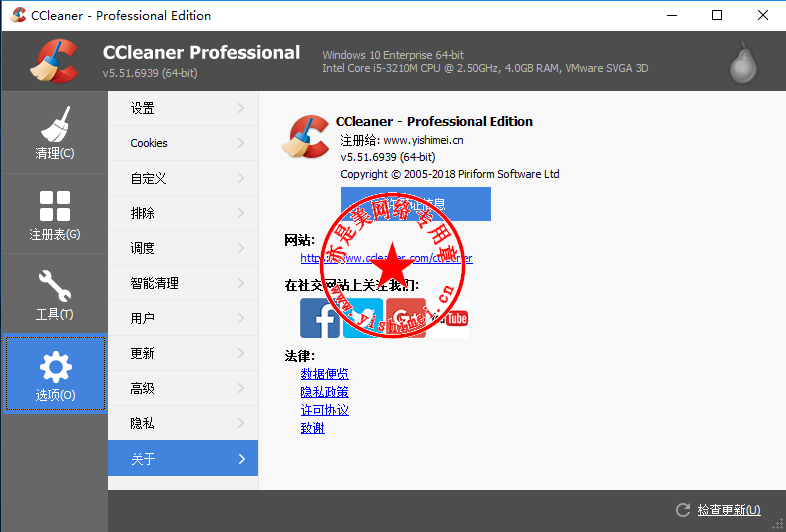Open the 用户 menu item
This screenshot has width=786, height=532.
click(183, 318)
